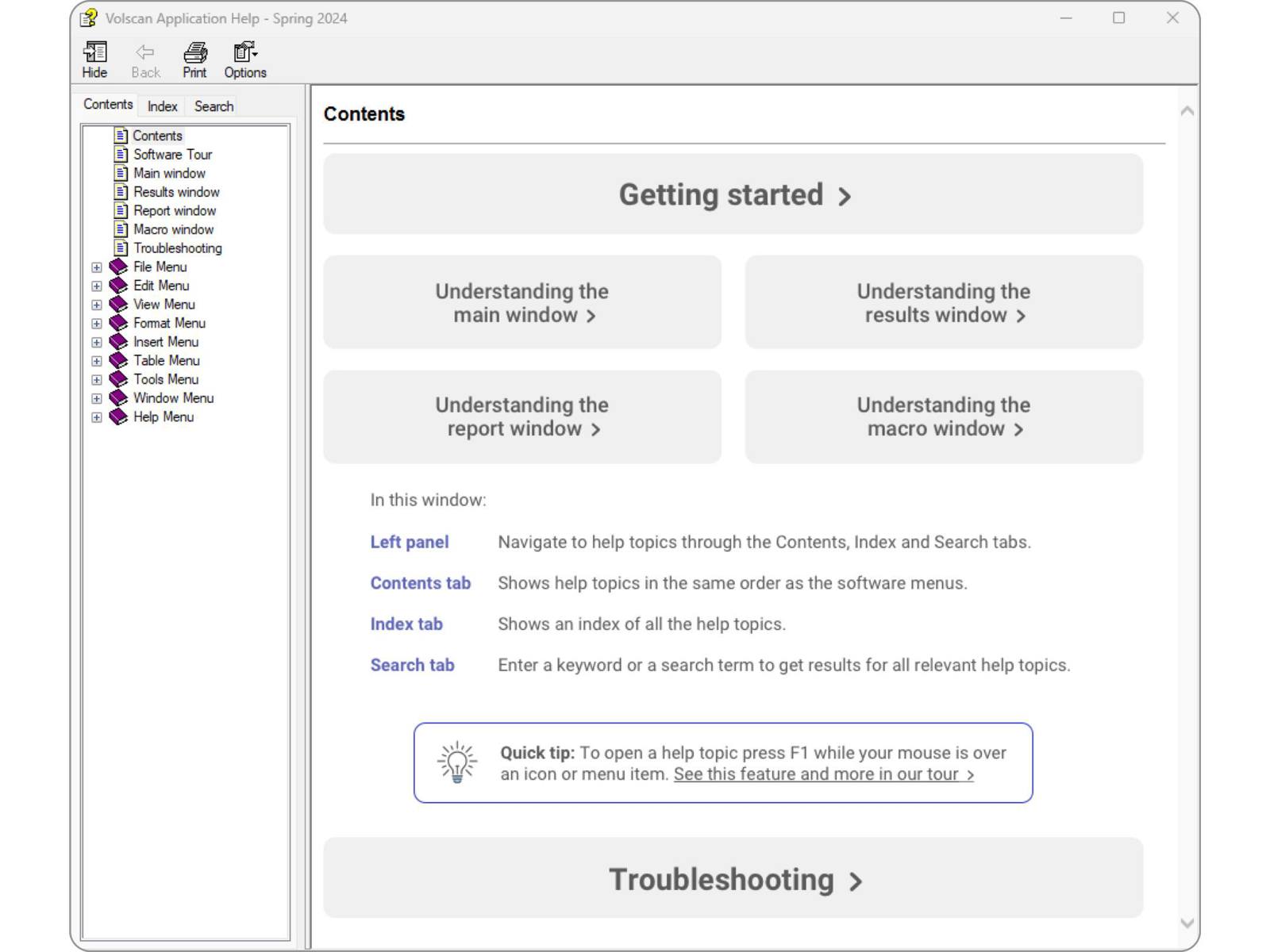Click the Index tab link in the help text
The image size is (1270, 952).
pos(406,624)
